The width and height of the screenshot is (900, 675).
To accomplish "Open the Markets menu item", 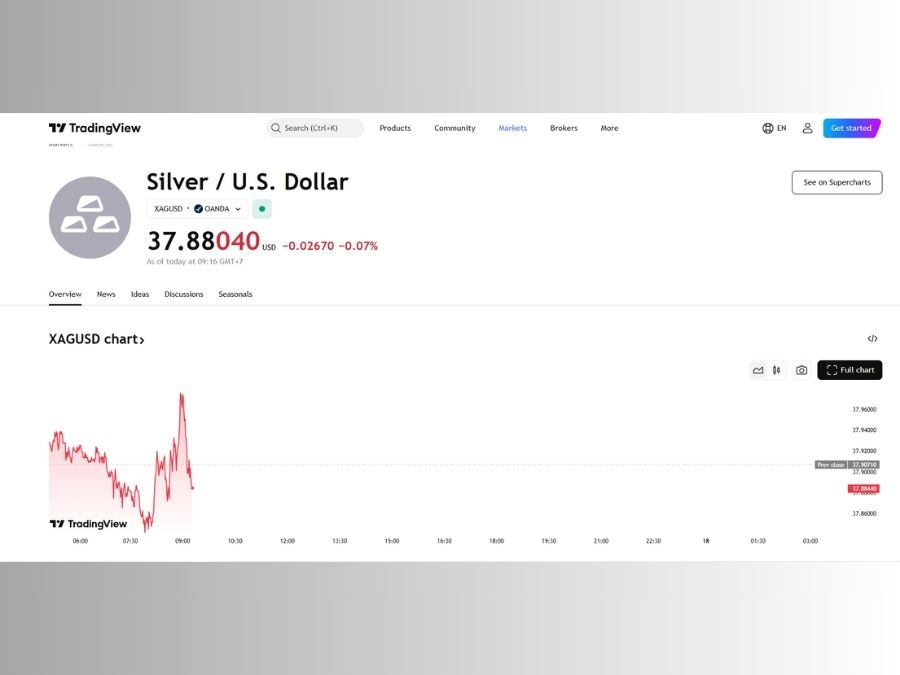I will pos(513,128).
